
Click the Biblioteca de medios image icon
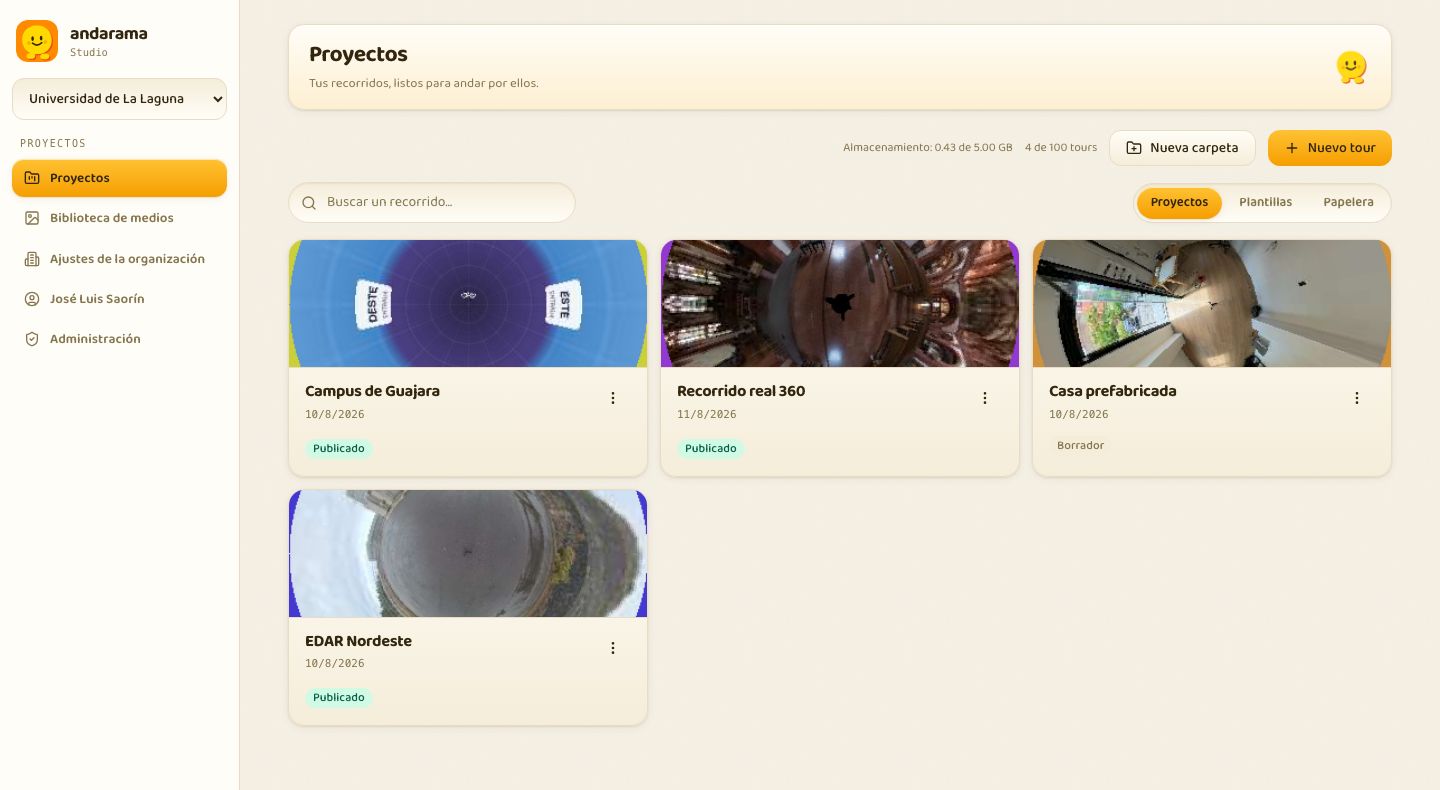pyautogui.click(x=32, y=218)
